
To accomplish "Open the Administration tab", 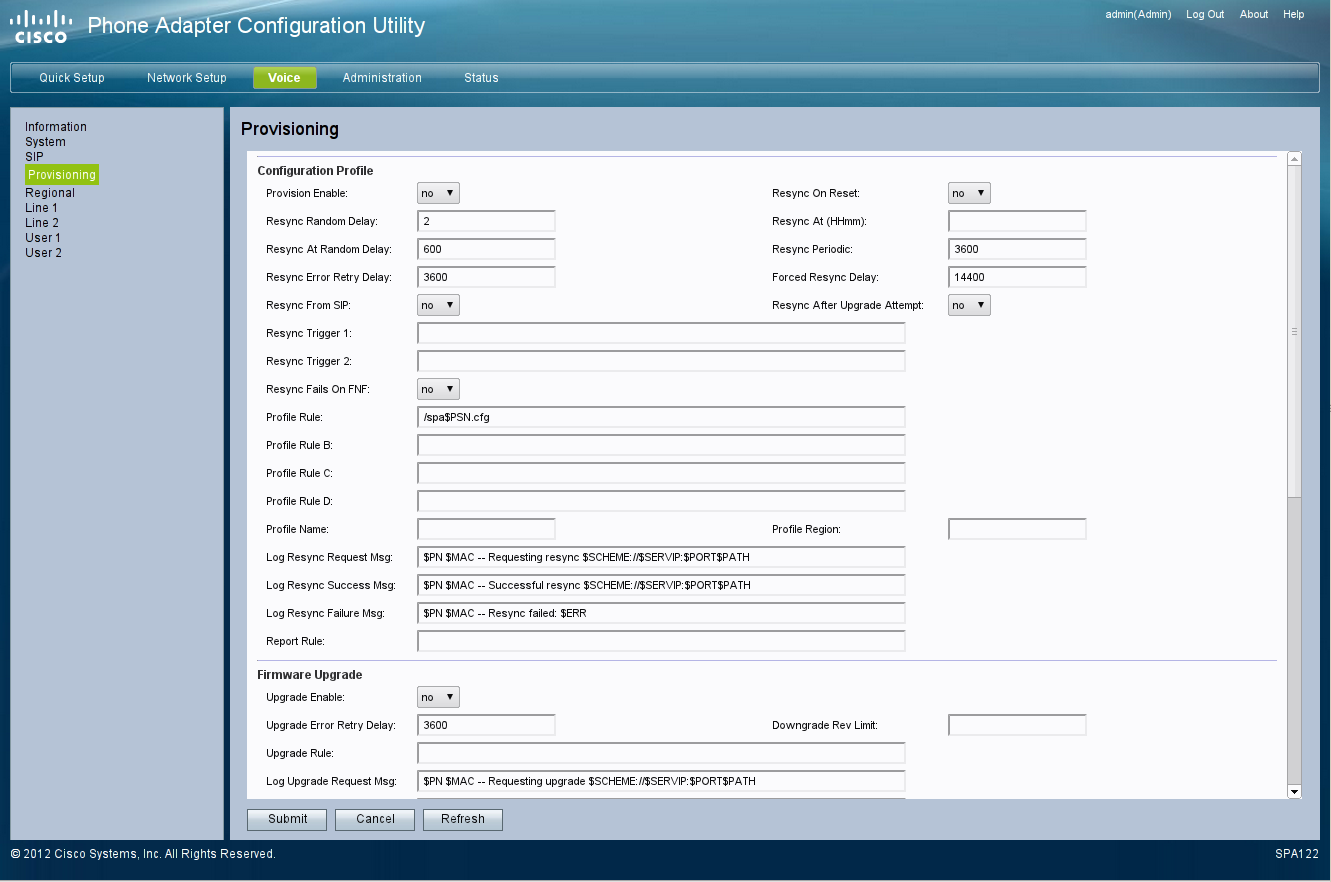I will [382, 78].
